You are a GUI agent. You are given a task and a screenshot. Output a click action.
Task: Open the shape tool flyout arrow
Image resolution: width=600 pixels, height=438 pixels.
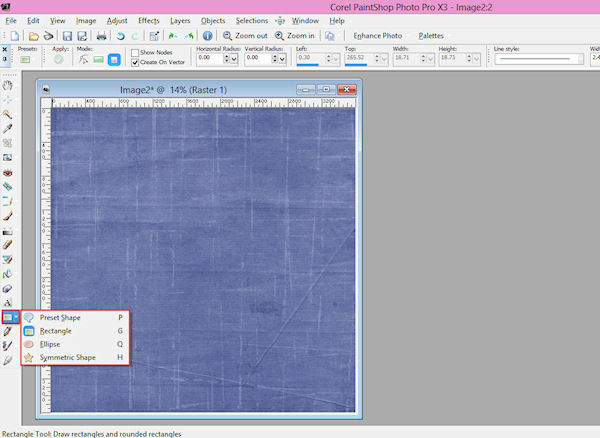point(16,317)
